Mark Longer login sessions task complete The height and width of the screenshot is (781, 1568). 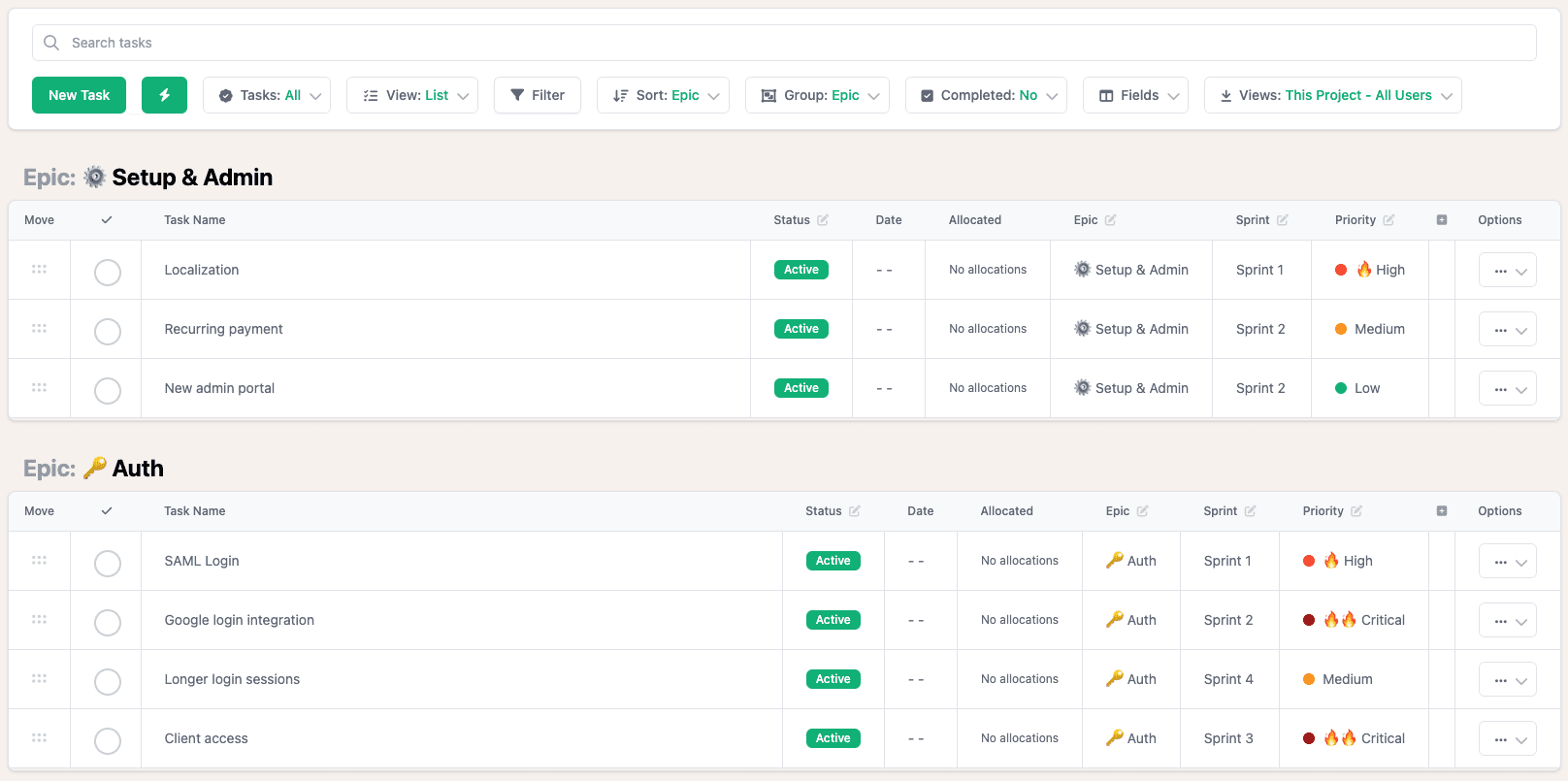[108, 682]
